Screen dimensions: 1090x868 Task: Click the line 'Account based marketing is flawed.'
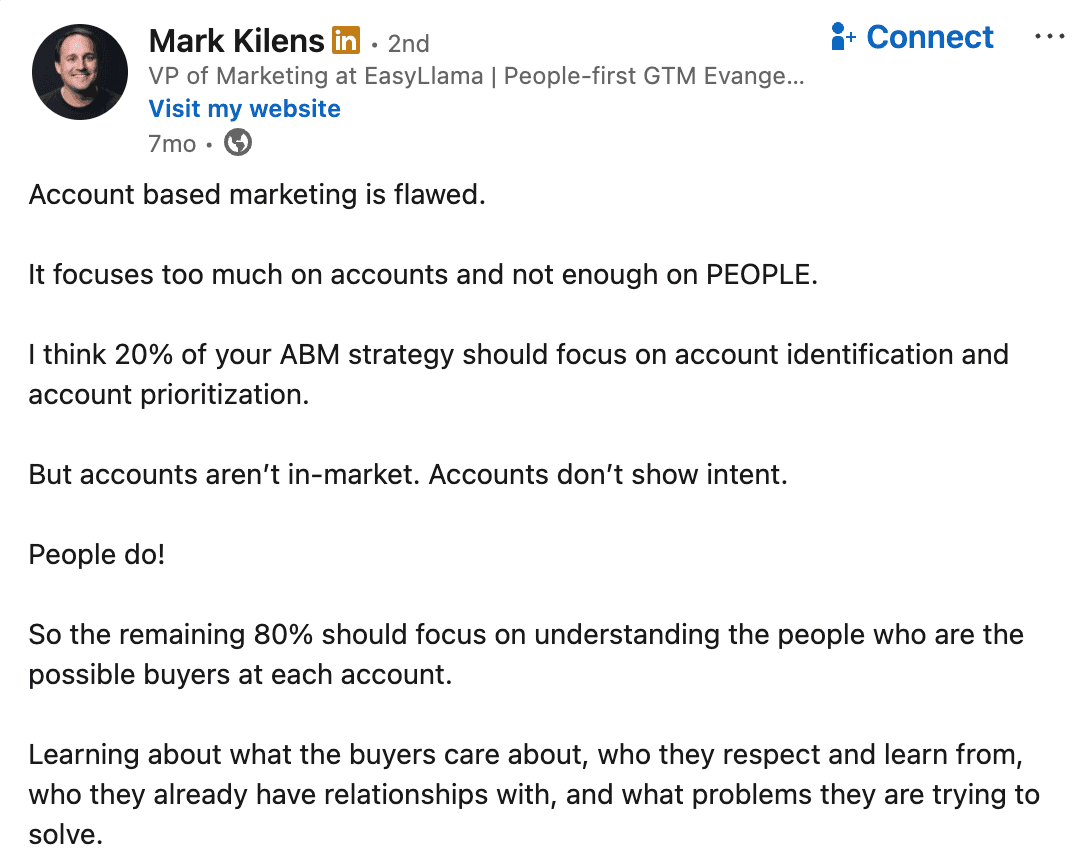tap(257, 194)
